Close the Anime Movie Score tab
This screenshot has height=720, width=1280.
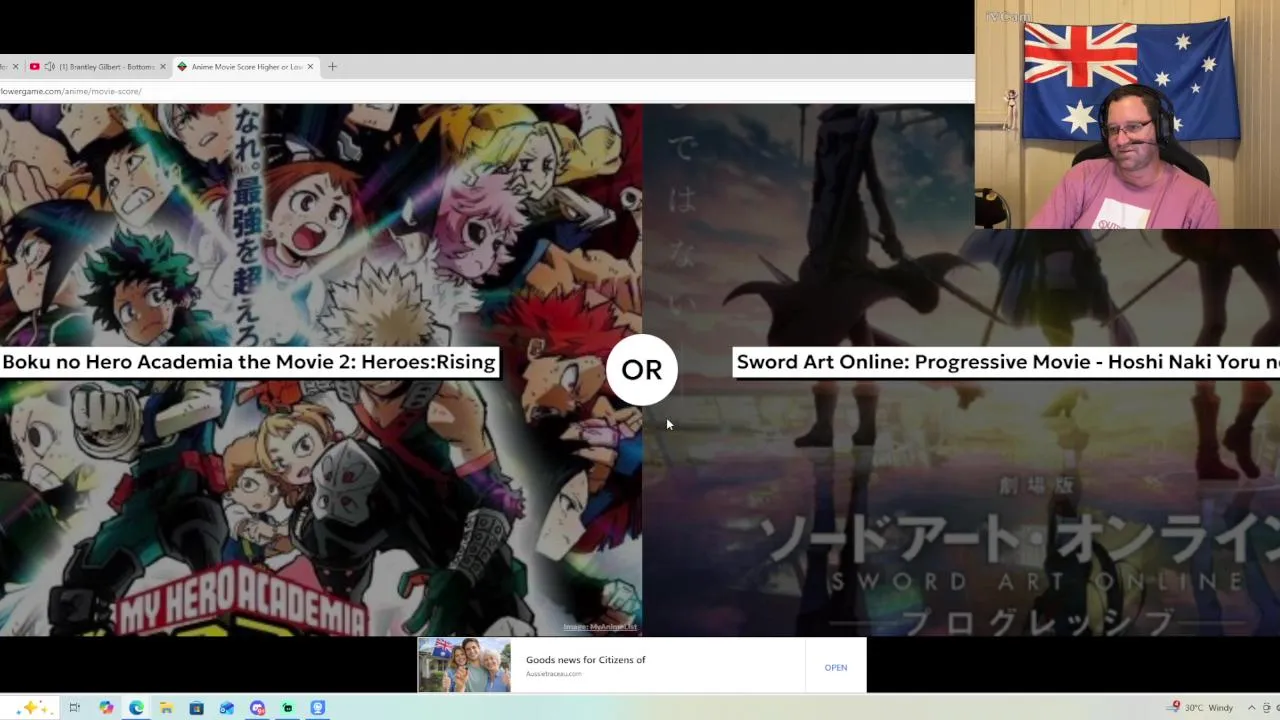[310, 67]
